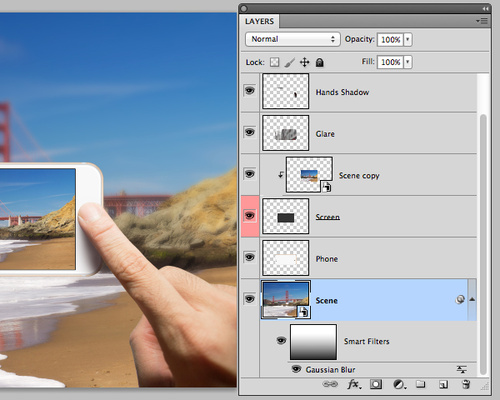Viewport: 500px width, 400px height.
Task: Toggle Smart Filters visibility eye
Action: pos(281,341)
